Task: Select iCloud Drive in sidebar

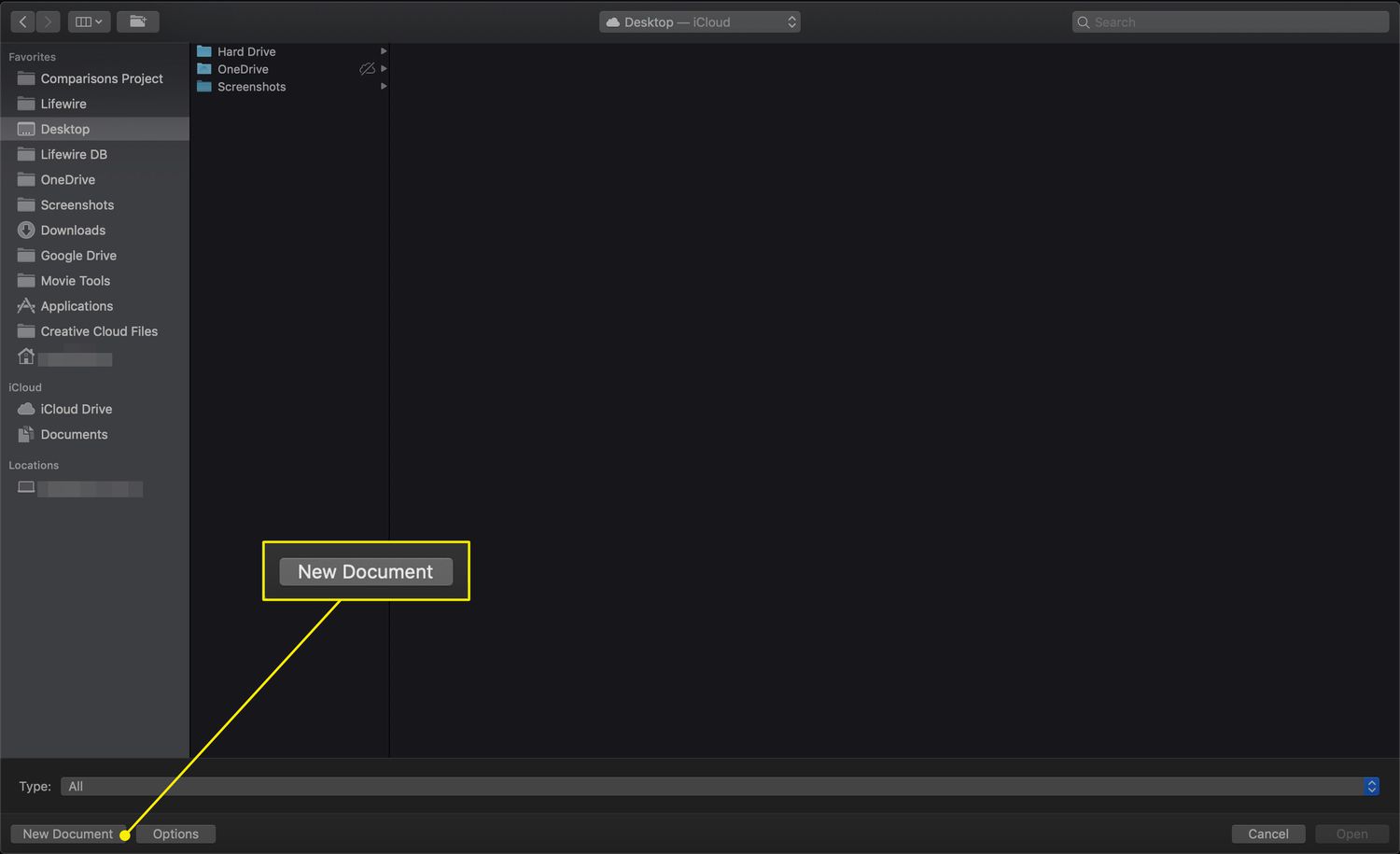Action: (x=76, y=409)
